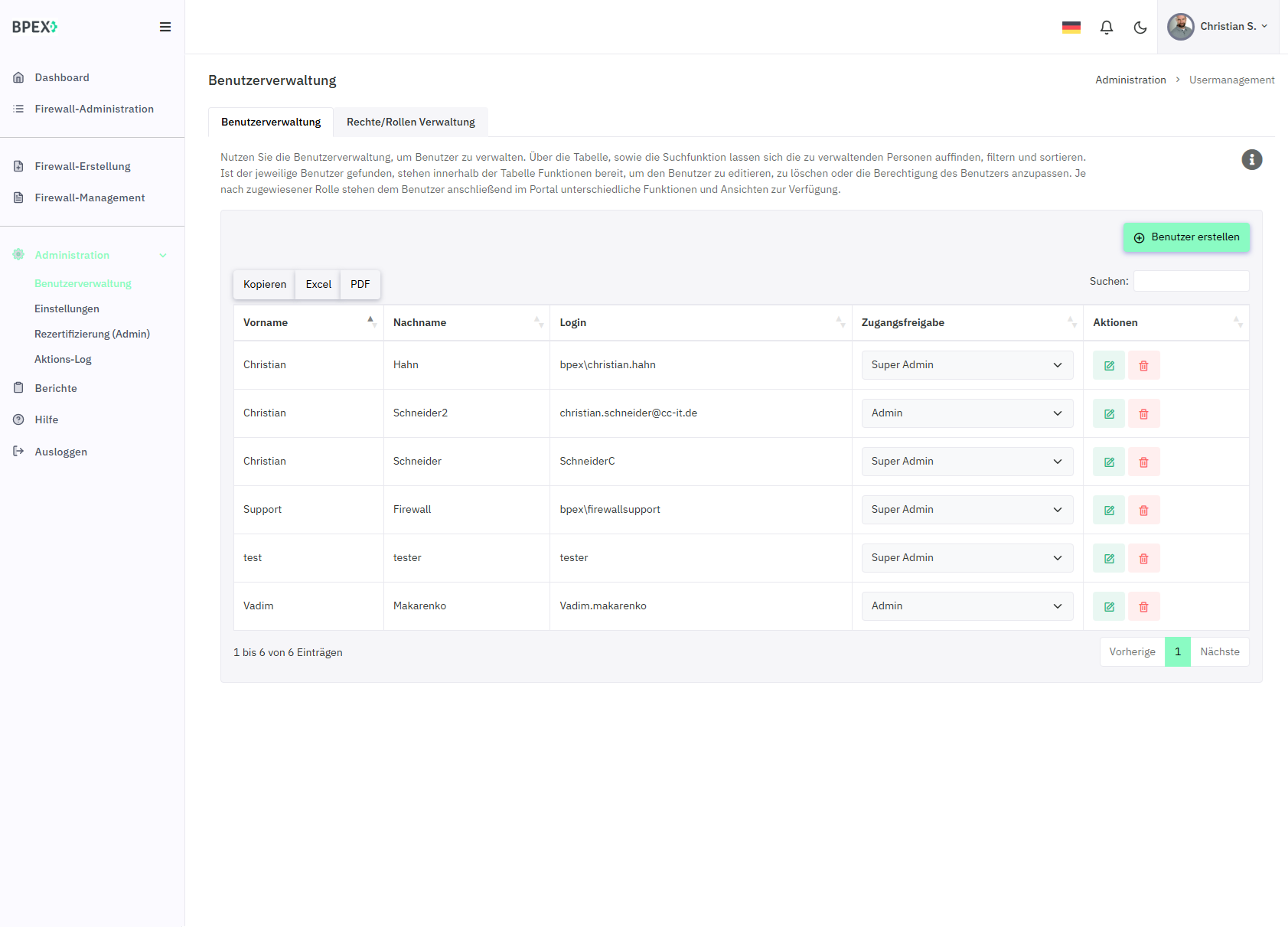Open Aktions-Log in sidebar

[x=63, y=360]
